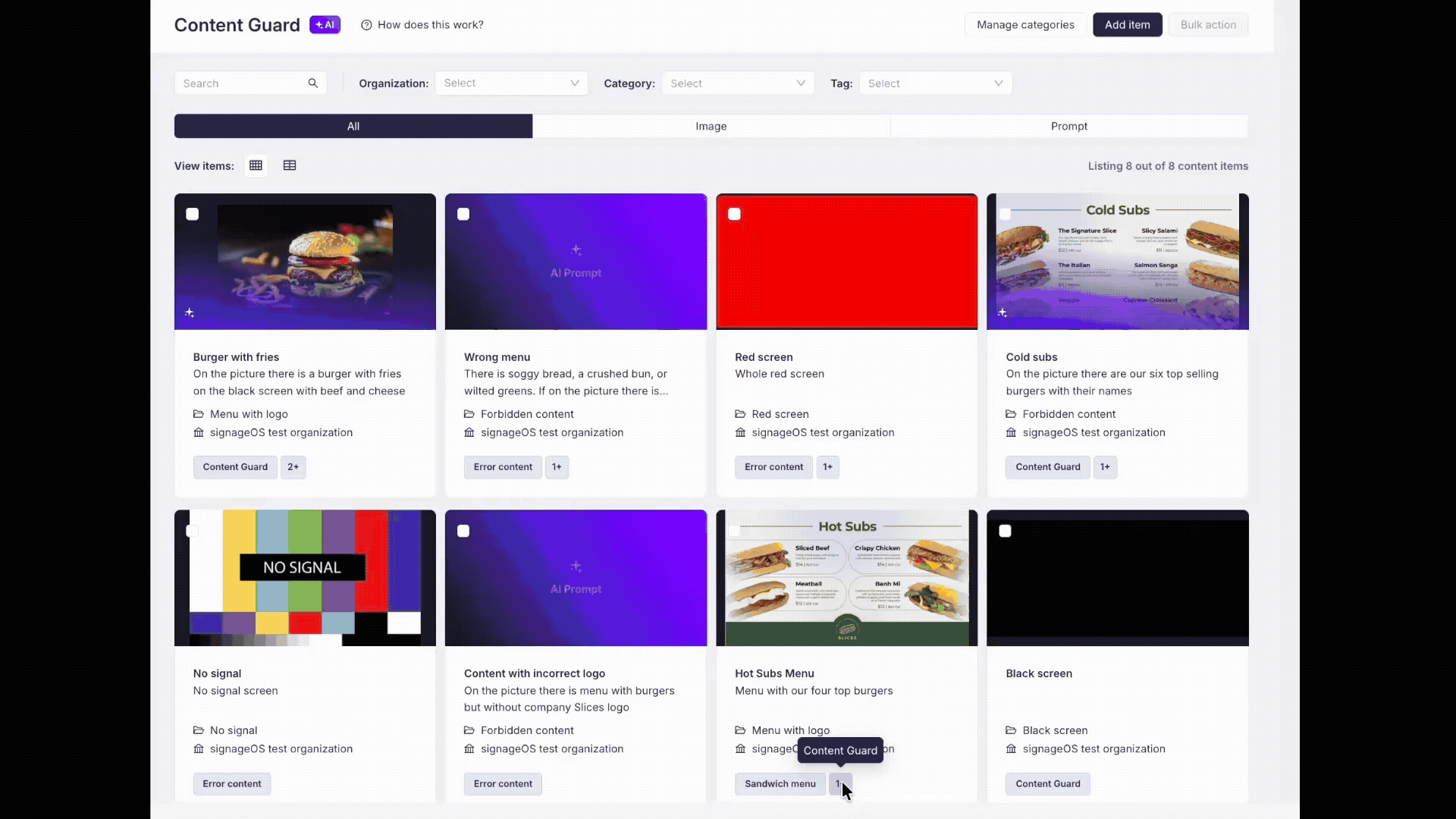Click the search magnifier icon
The image size is (1456, 819).
click(312, 83)
